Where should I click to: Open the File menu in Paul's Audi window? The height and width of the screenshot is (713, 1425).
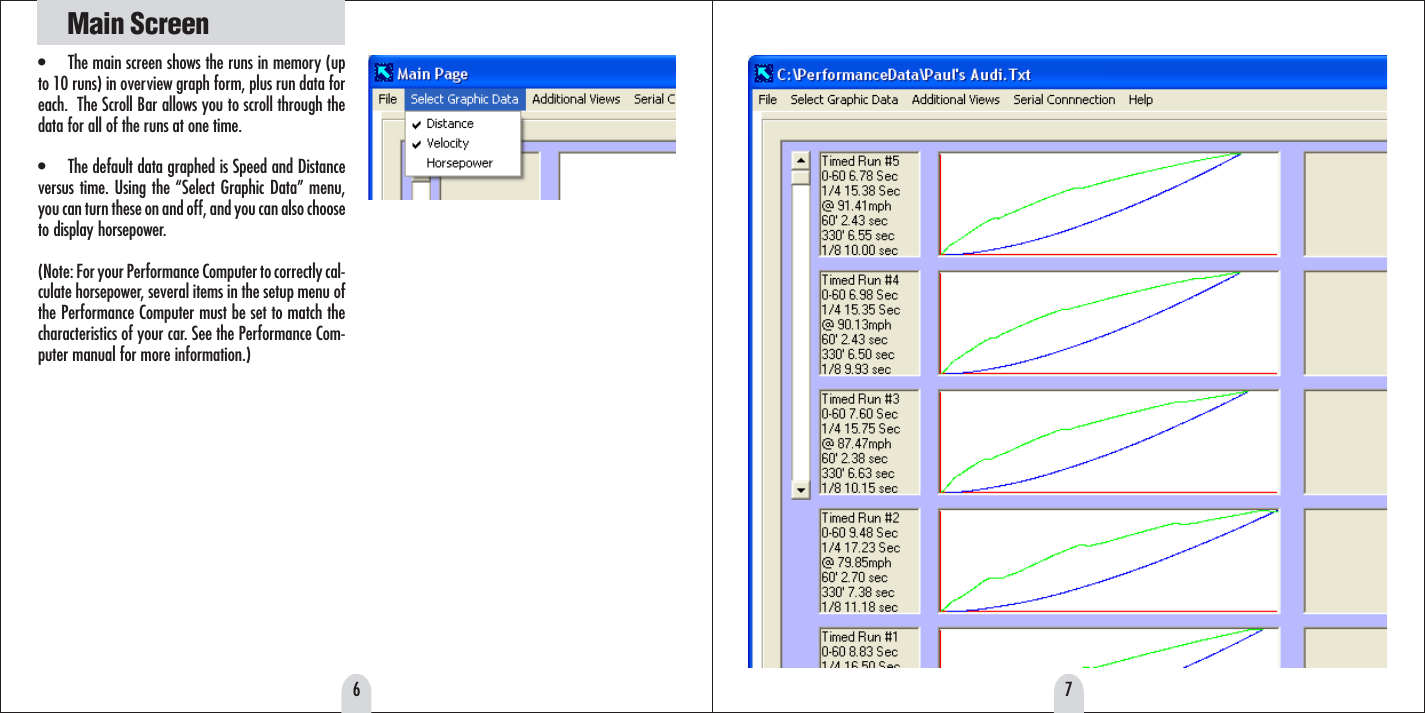(767, 99)
